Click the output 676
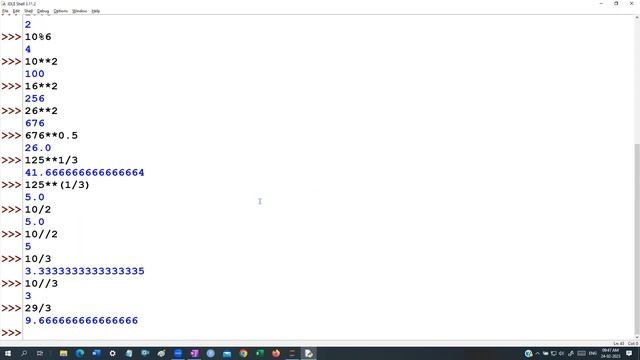640x360 pixels. 35,123
